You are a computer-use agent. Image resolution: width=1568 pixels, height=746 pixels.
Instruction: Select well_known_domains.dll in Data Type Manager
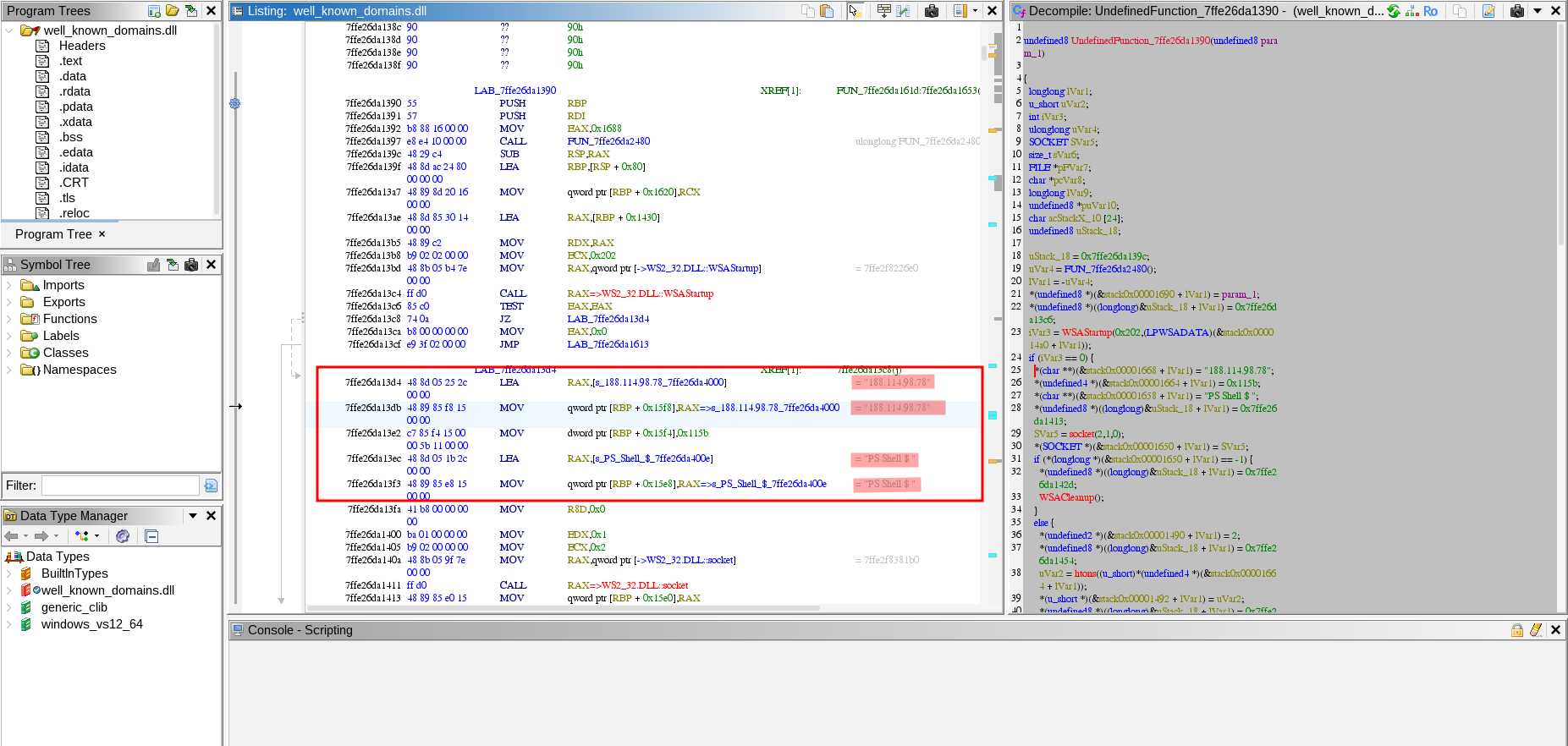pos(107,590)
